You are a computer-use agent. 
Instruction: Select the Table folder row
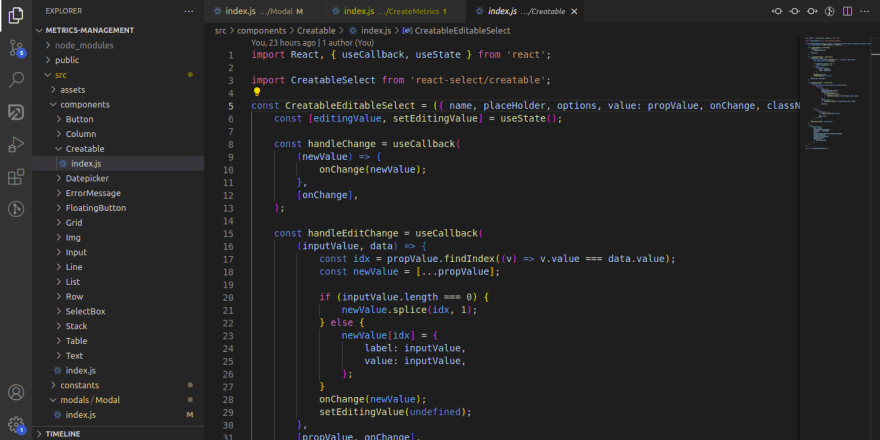pyautogui.click(x=119, y=341)
